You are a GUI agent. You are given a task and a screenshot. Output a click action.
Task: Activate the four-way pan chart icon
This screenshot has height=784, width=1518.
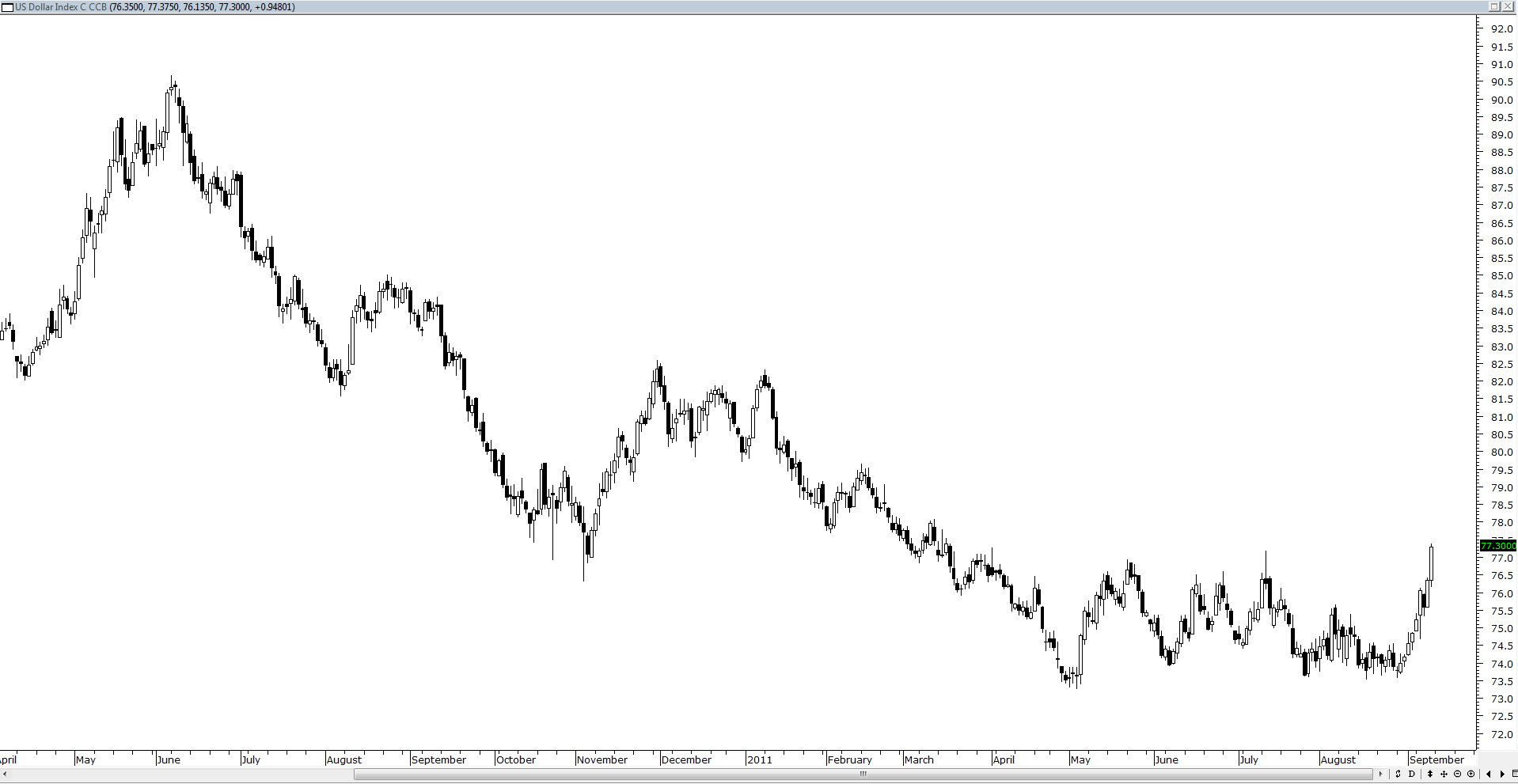click(x=1444, y=774)
